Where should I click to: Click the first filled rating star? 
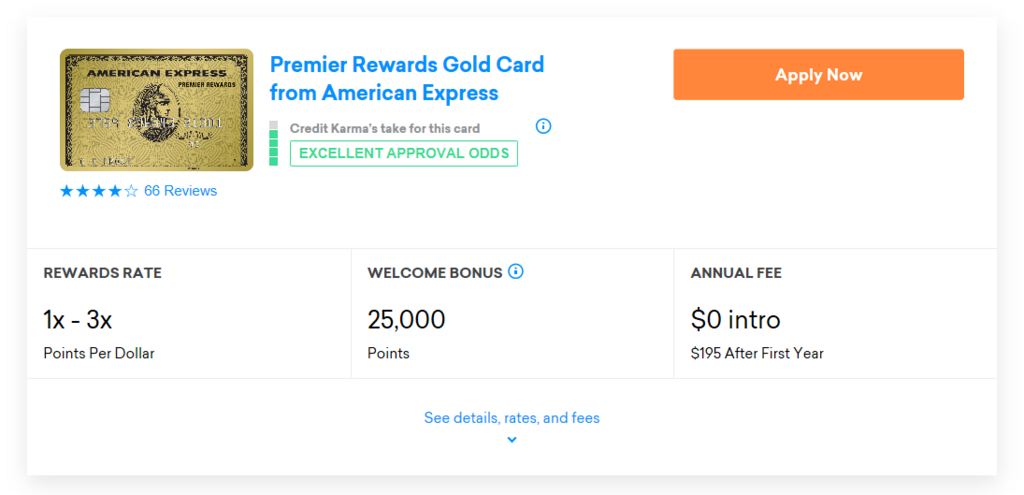[67, 191]
